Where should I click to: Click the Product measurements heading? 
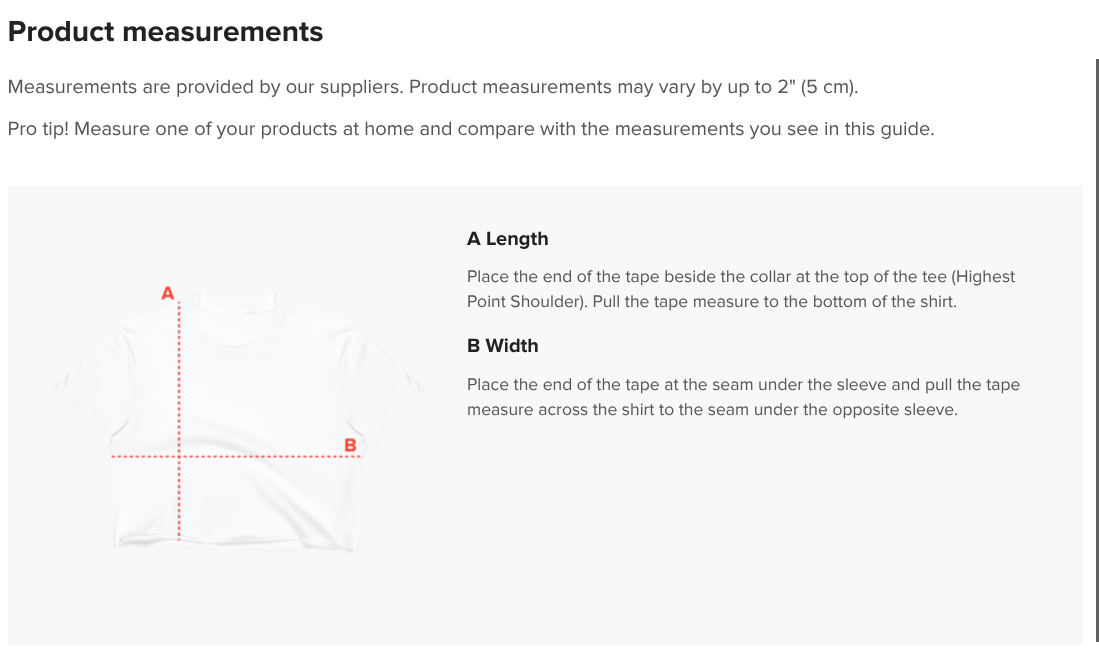165,32
